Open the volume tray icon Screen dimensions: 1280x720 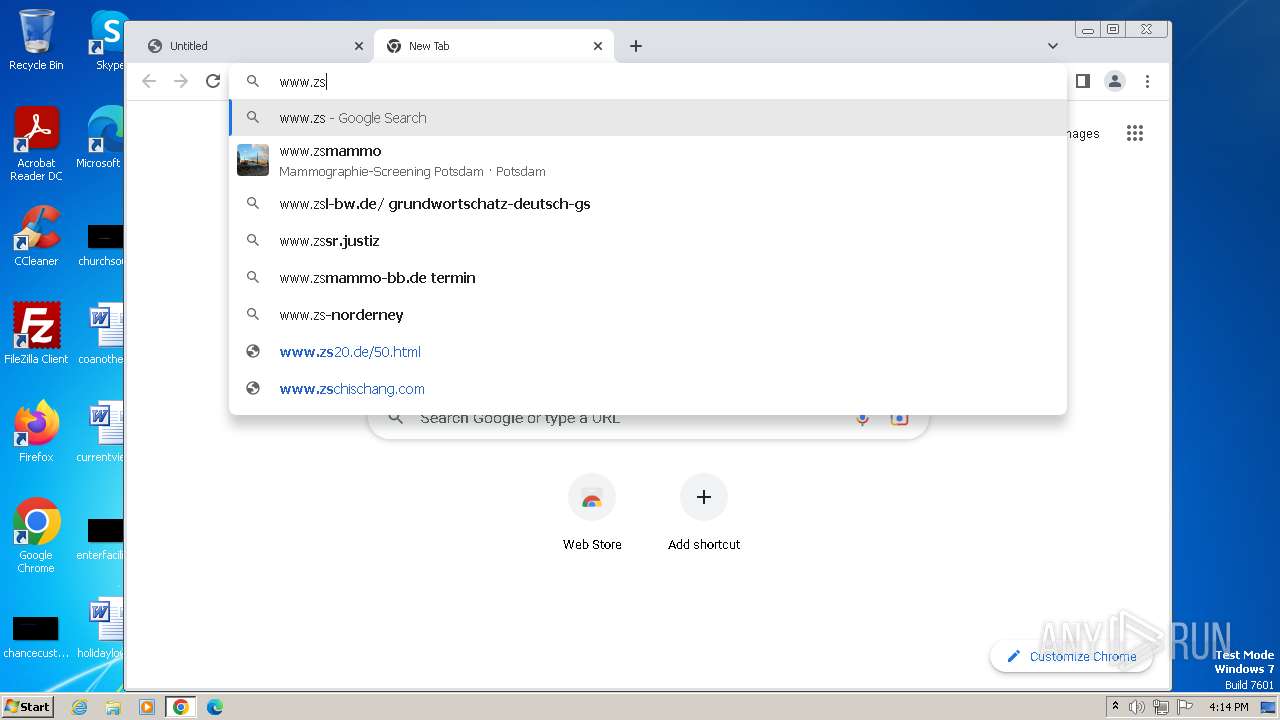coord(1137,707)
